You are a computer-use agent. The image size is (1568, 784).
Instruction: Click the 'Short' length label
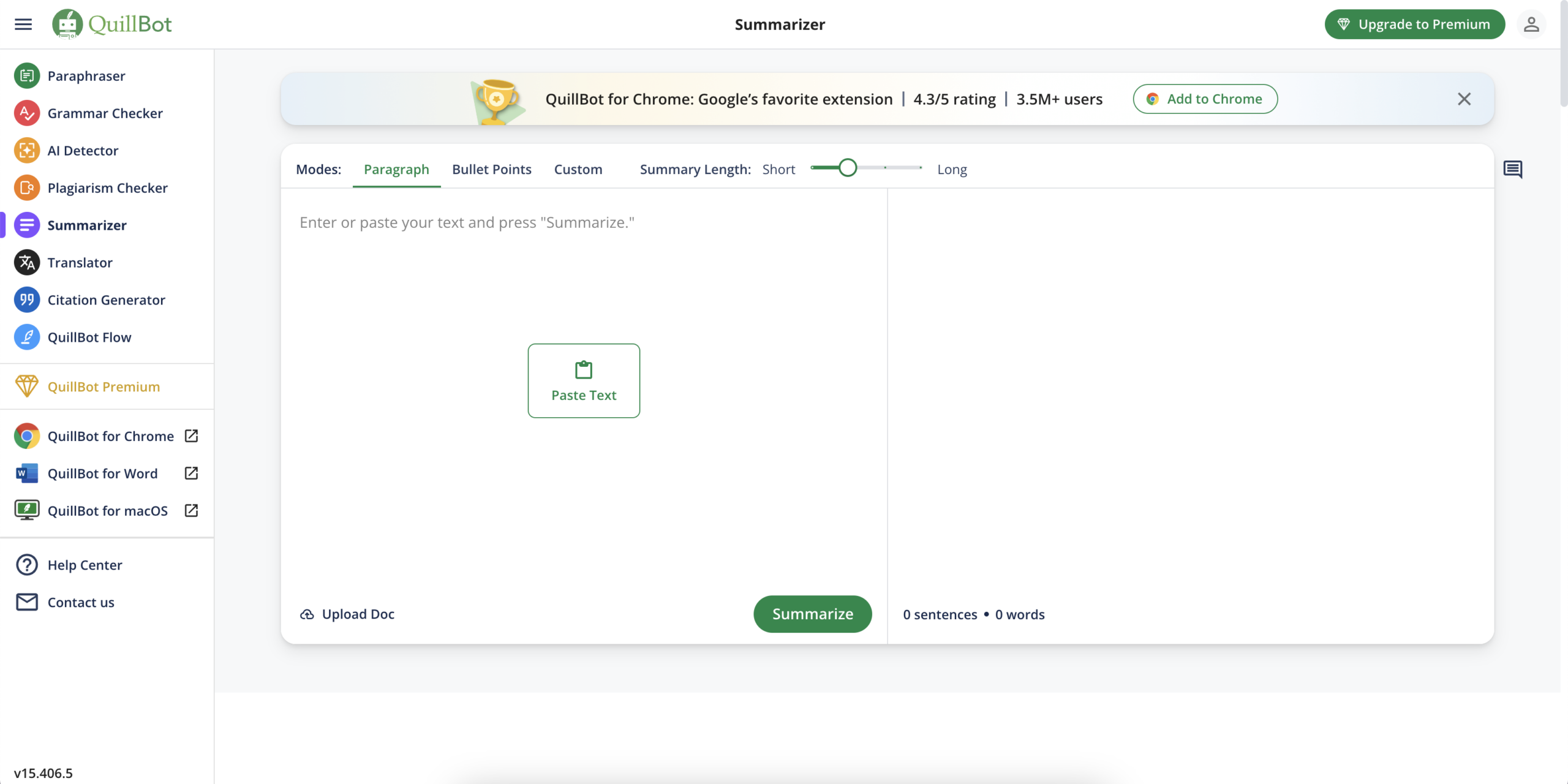point(778,170)
